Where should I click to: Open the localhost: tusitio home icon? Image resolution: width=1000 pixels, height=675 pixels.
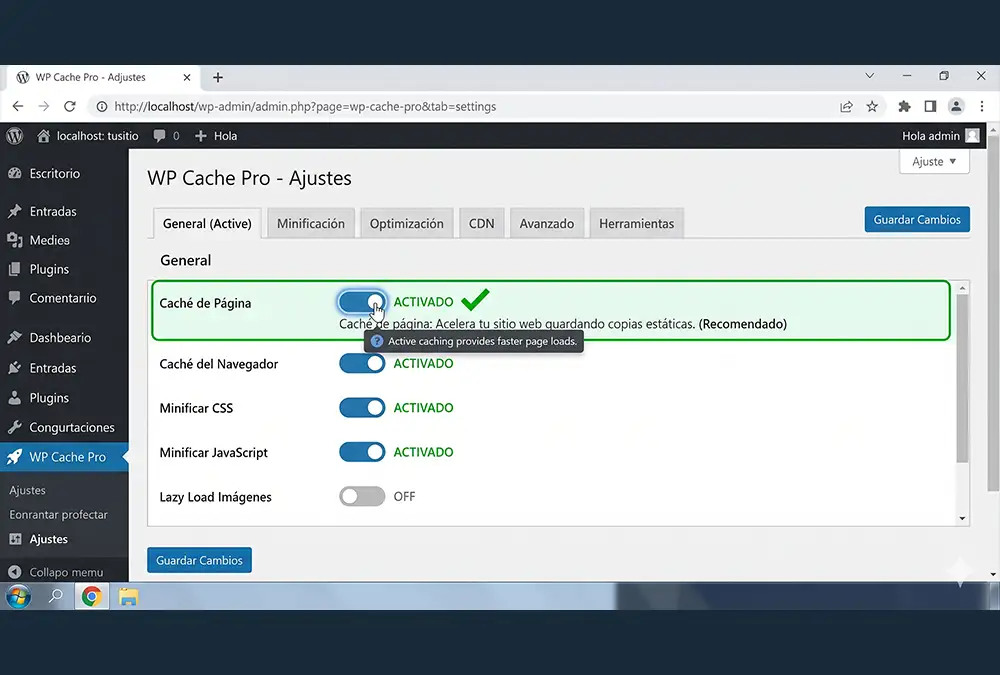pos(43,136)
